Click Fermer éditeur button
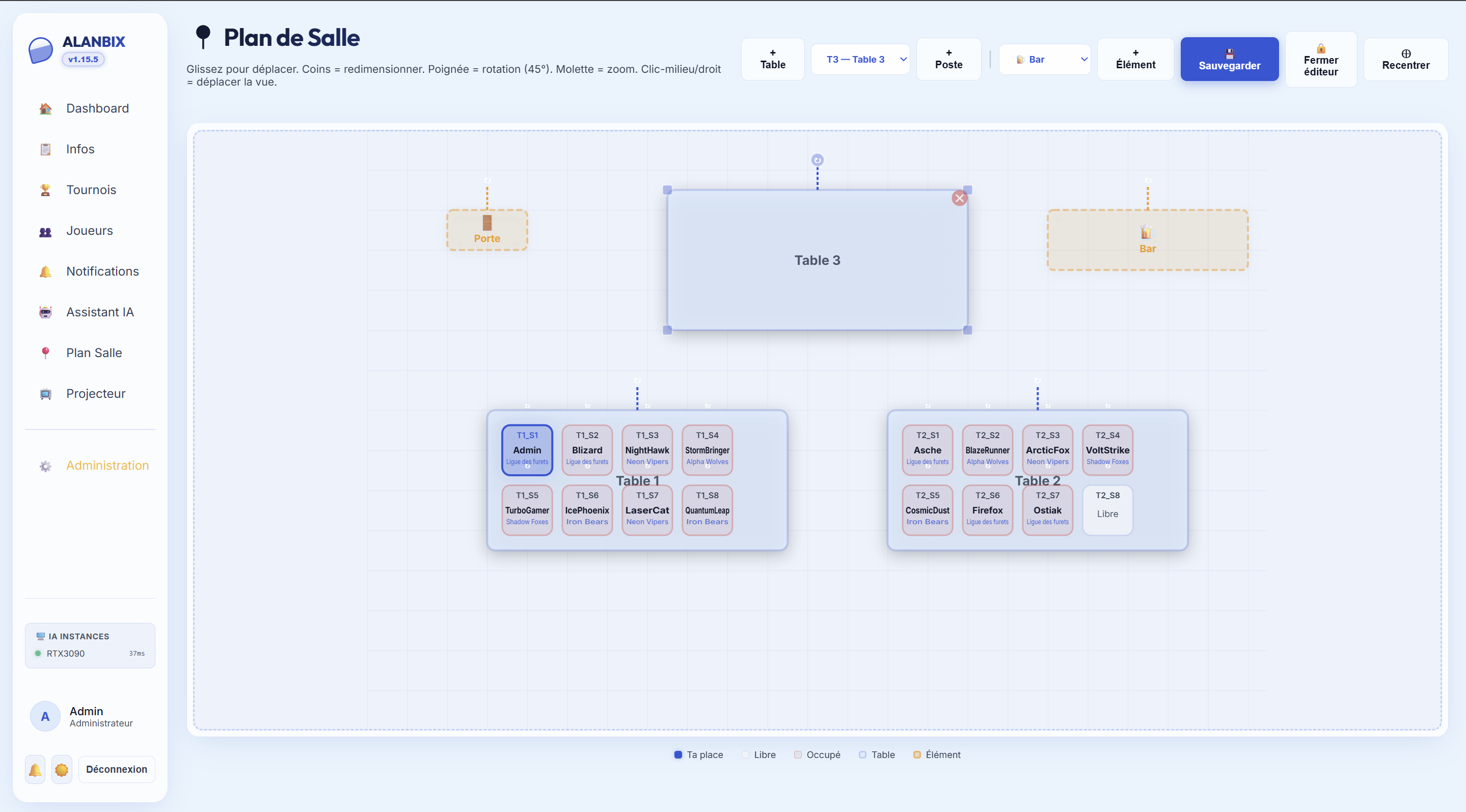 1321,59
